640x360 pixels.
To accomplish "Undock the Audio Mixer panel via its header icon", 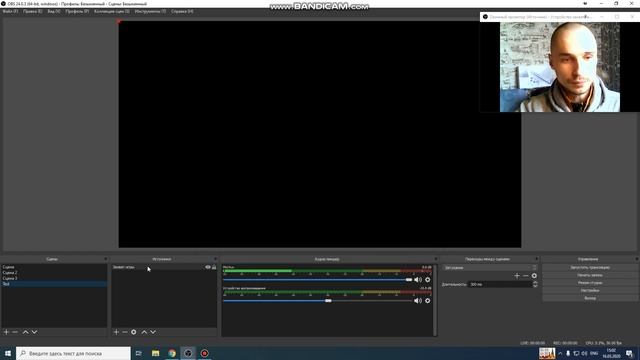I will click(436, 259).
